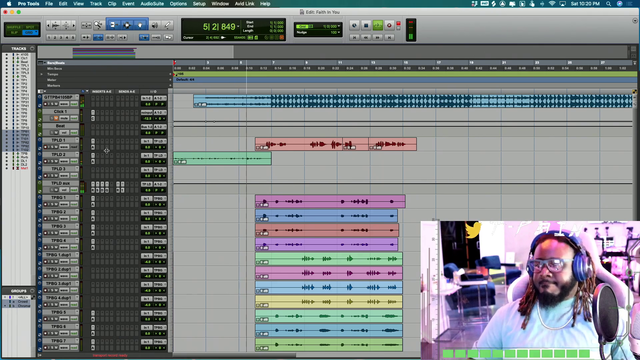Image resolution: width=640 pixels, height=360 pixels.
Task: Click the horizontal zoom out arrow
Action: [49, 25]
